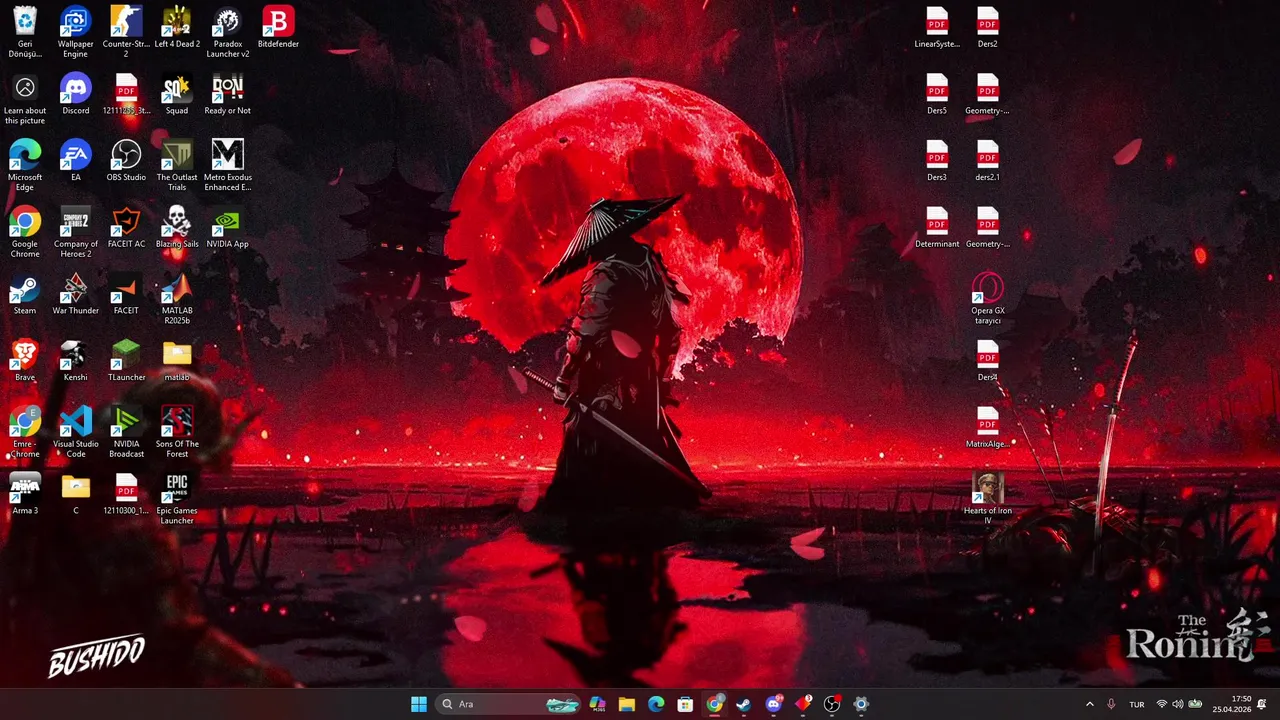Screen dimensions: 1280x720
Task: Open File Explorer from the taskbar
Action: (x=627, y=704)
